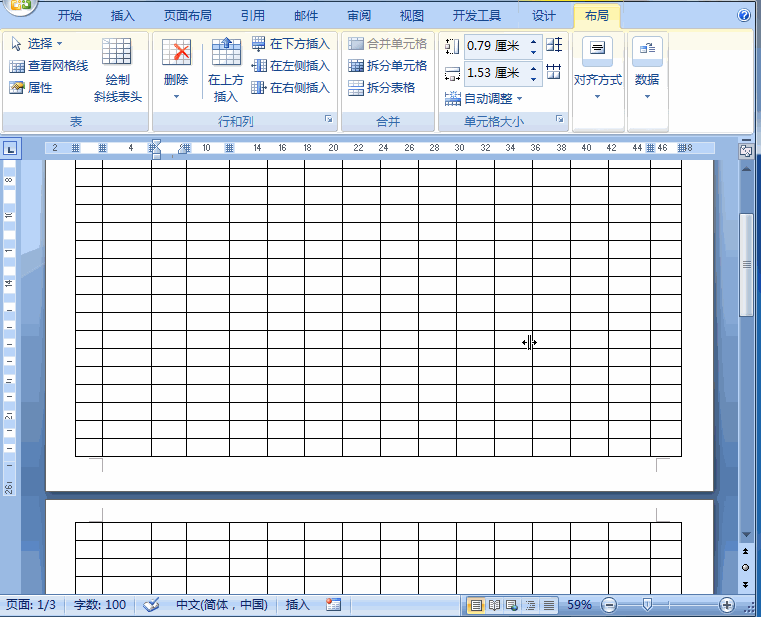Click the row height field 0.79 厘米
Image resolution: width=761 pixels, height=617 pixels.
[x=496, y=46]
